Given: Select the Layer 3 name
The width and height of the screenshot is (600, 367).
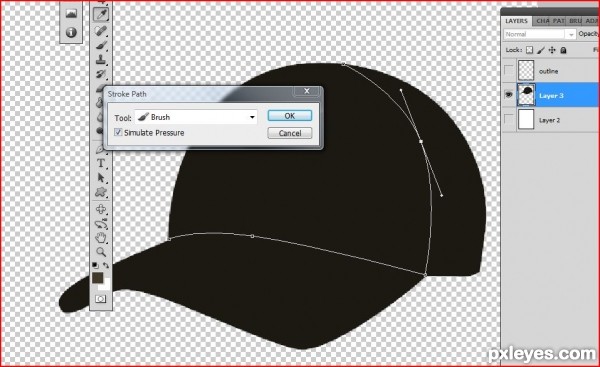Looking at the screenshot, I should tap(551, 96).
